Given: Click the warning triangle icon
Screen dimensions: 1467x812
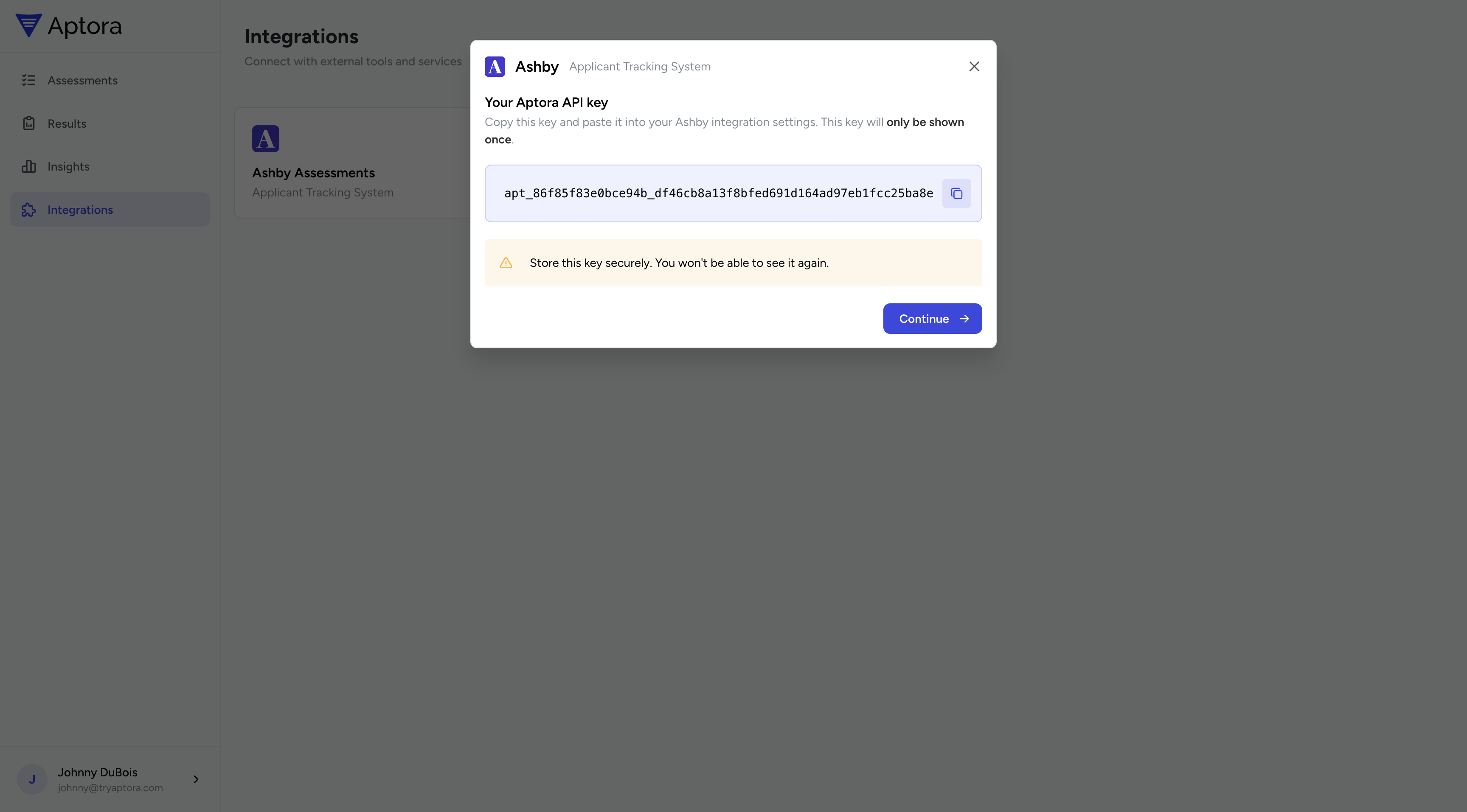Looking at the screenshot, I should (x=506, y=262).
